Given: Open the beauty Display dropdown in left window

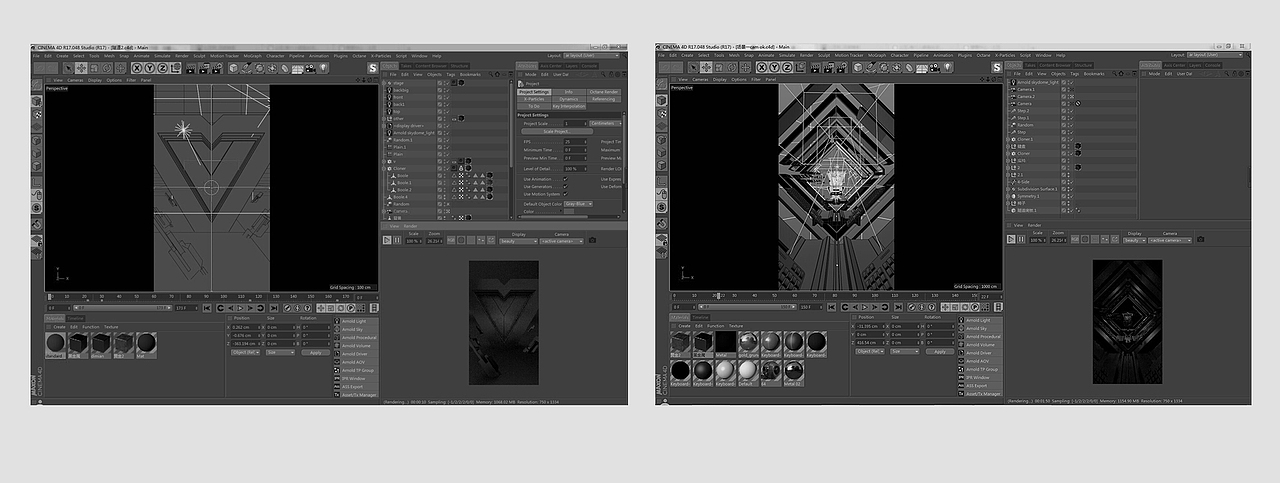Looking at the screenshot, I should click(x=518, y=241).
